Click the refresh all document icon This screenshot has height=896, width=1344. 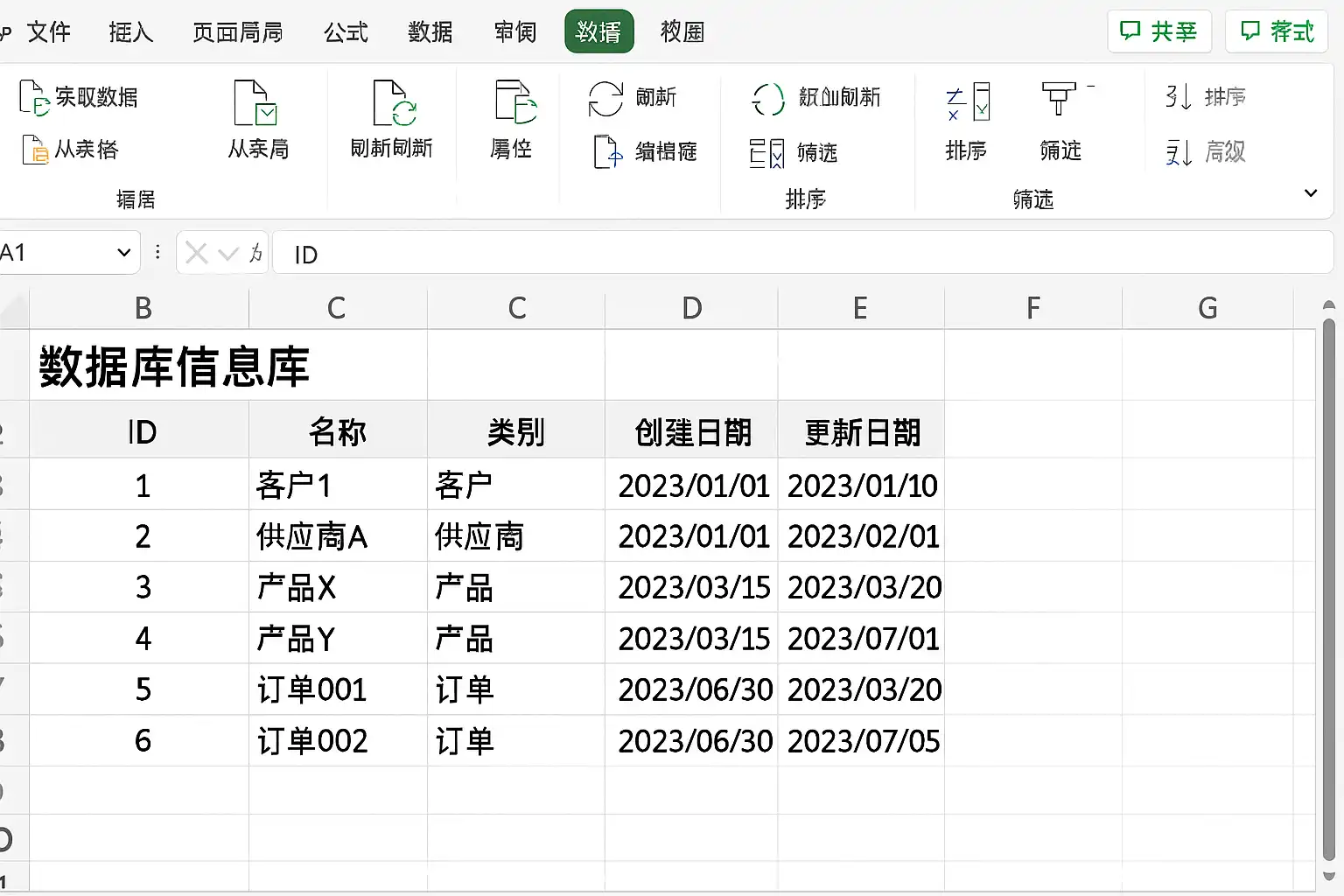(x=393, y=103)
